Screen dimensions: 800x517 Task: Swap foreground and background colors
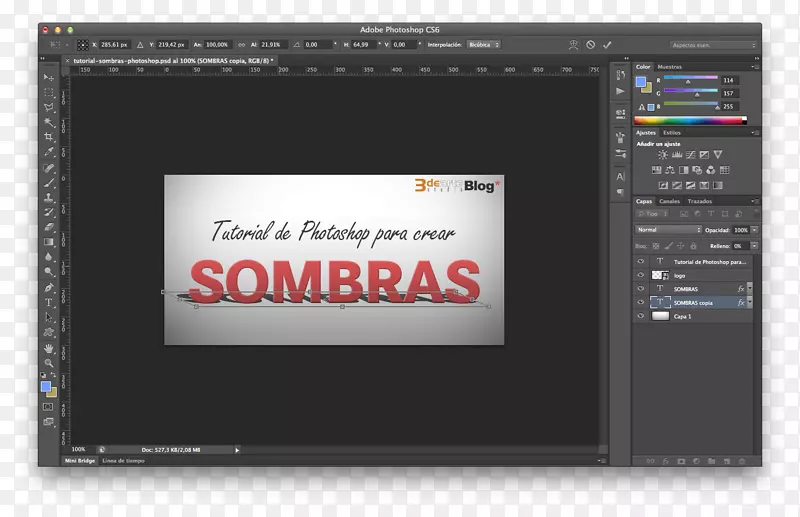tap(53, 375)
